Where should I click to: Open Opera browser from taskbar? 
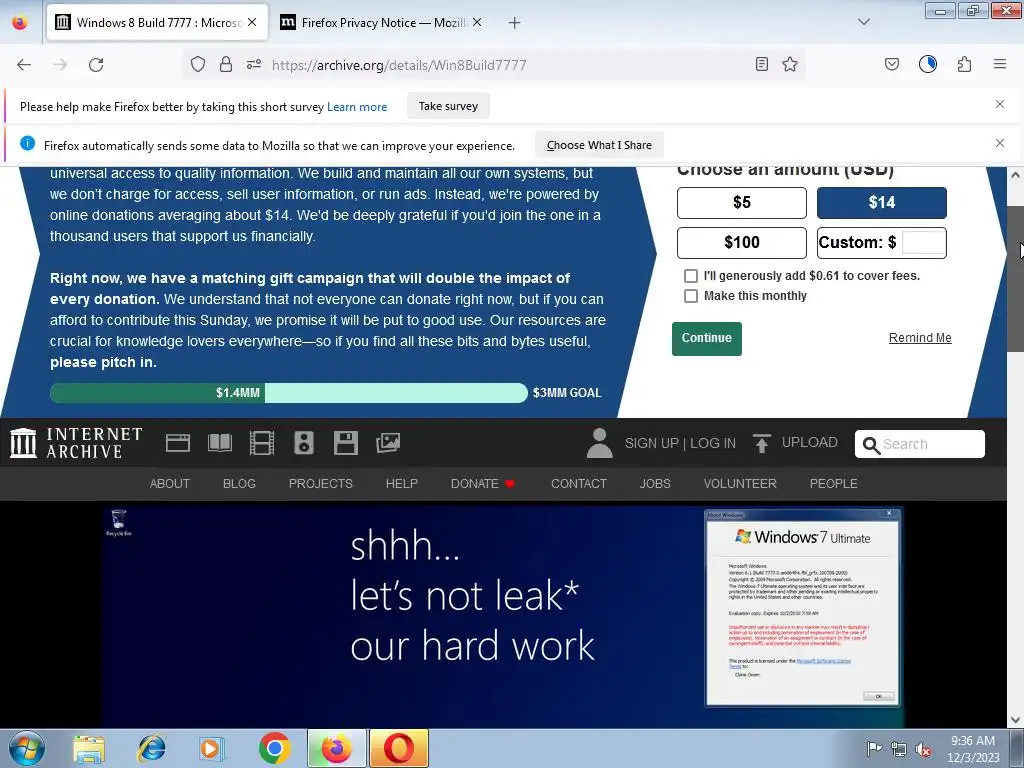[398, 748]
